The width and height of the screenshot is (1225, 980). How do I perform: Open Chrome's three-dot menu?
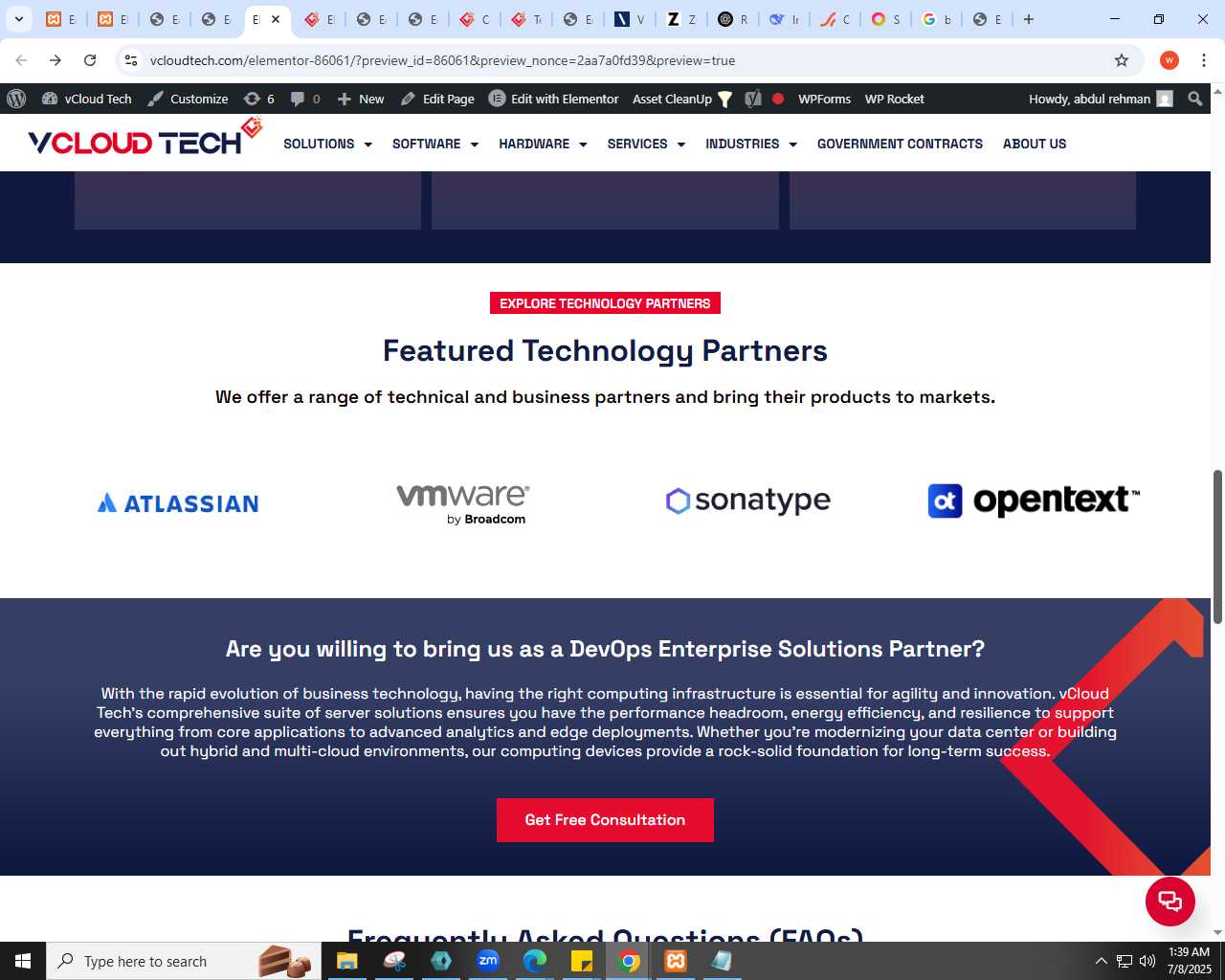[1204, 60]
